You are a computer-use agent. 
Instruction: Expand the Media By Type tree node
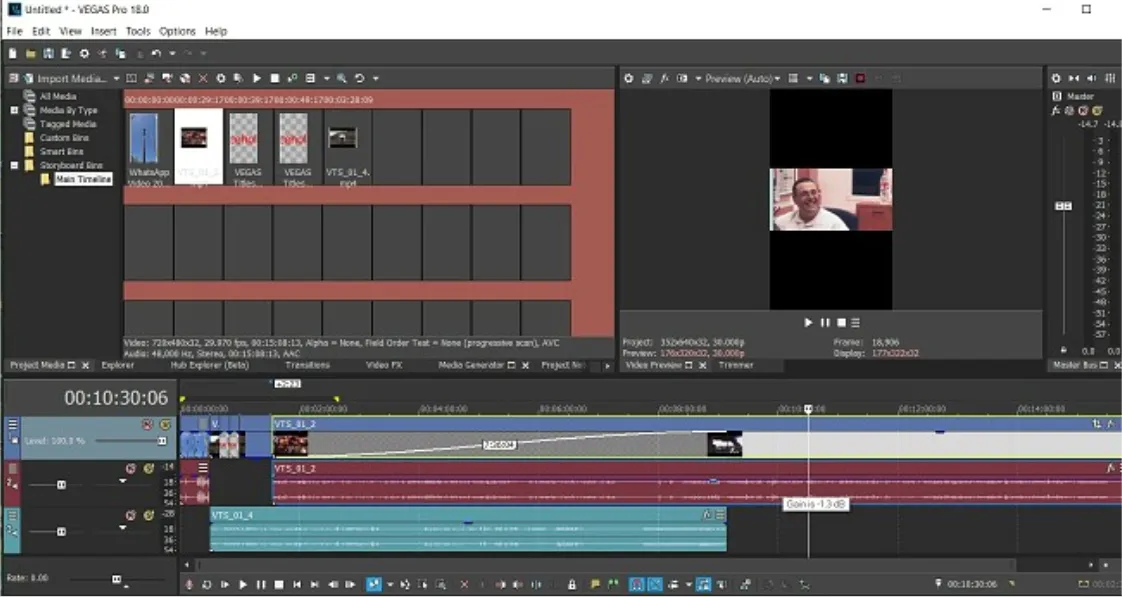(x=14, y=110)
